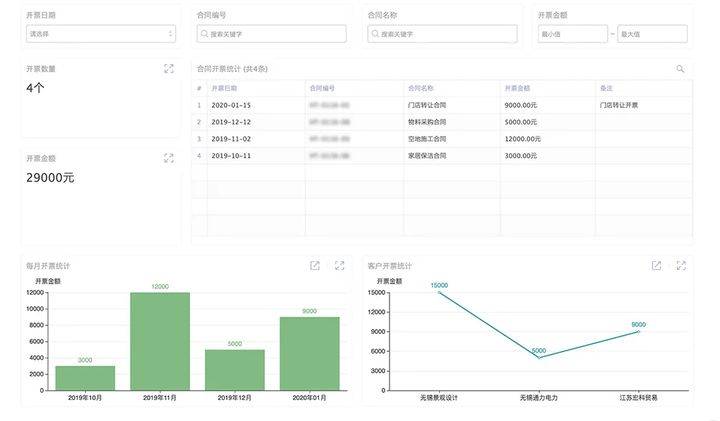Image resolution: width=720 pixels, height=421 pixels.
Task: Expand the 开票数量 card to fullscreen
Action: pos(169,69)
